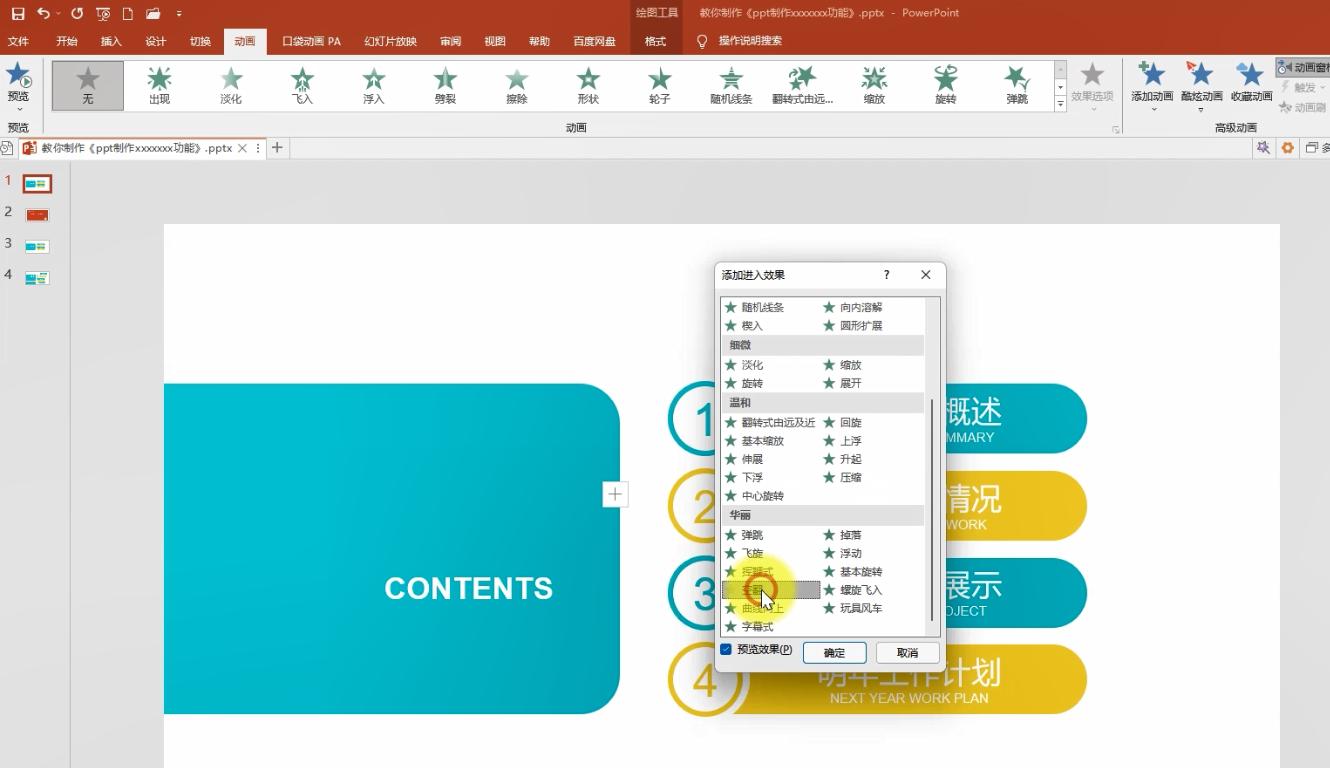Open the 幻灯片放映 (Slide Show) tab

pyautogui.click(x=389, y=41)
